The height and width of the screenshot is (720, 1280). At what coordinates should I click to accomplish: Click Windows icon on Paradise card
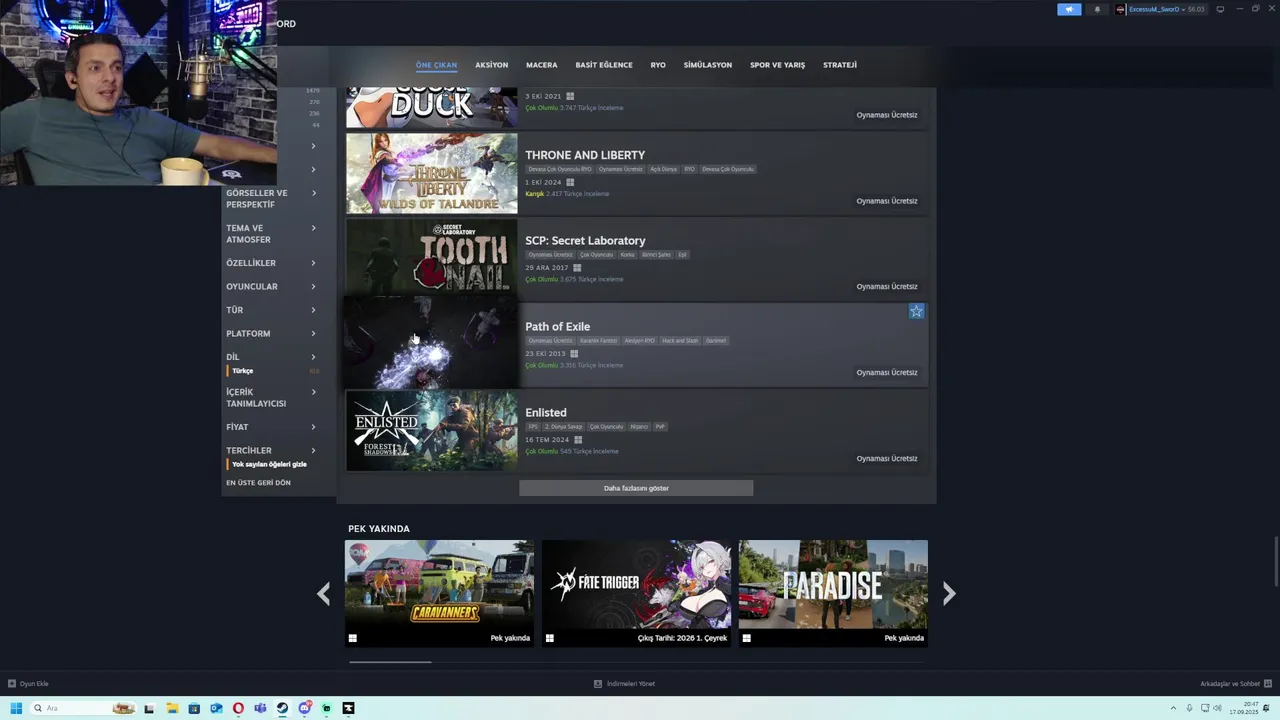point(746,638)
